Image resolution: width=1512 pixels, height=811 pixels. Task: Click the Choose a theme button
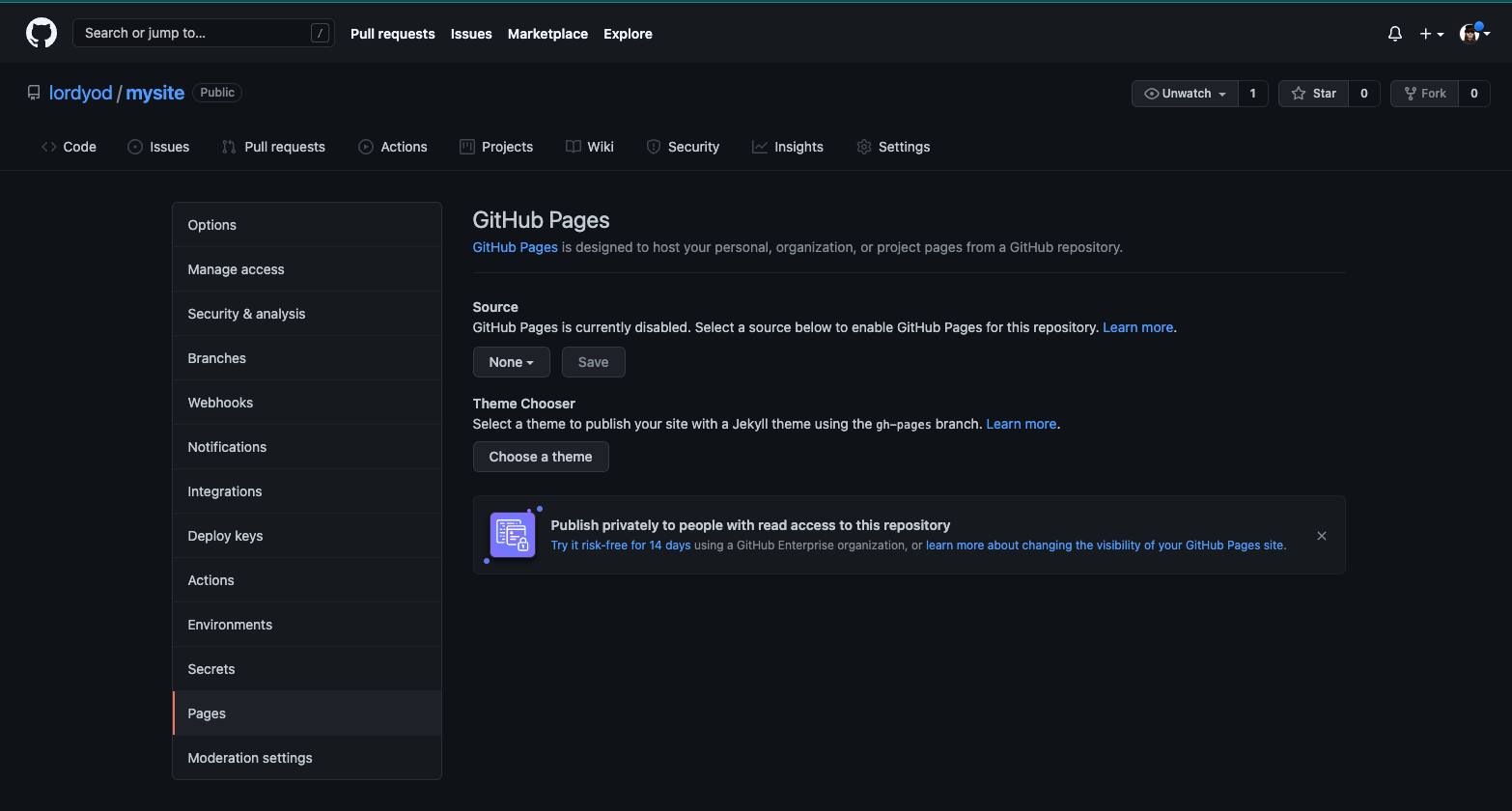click(x=541, y=456)
